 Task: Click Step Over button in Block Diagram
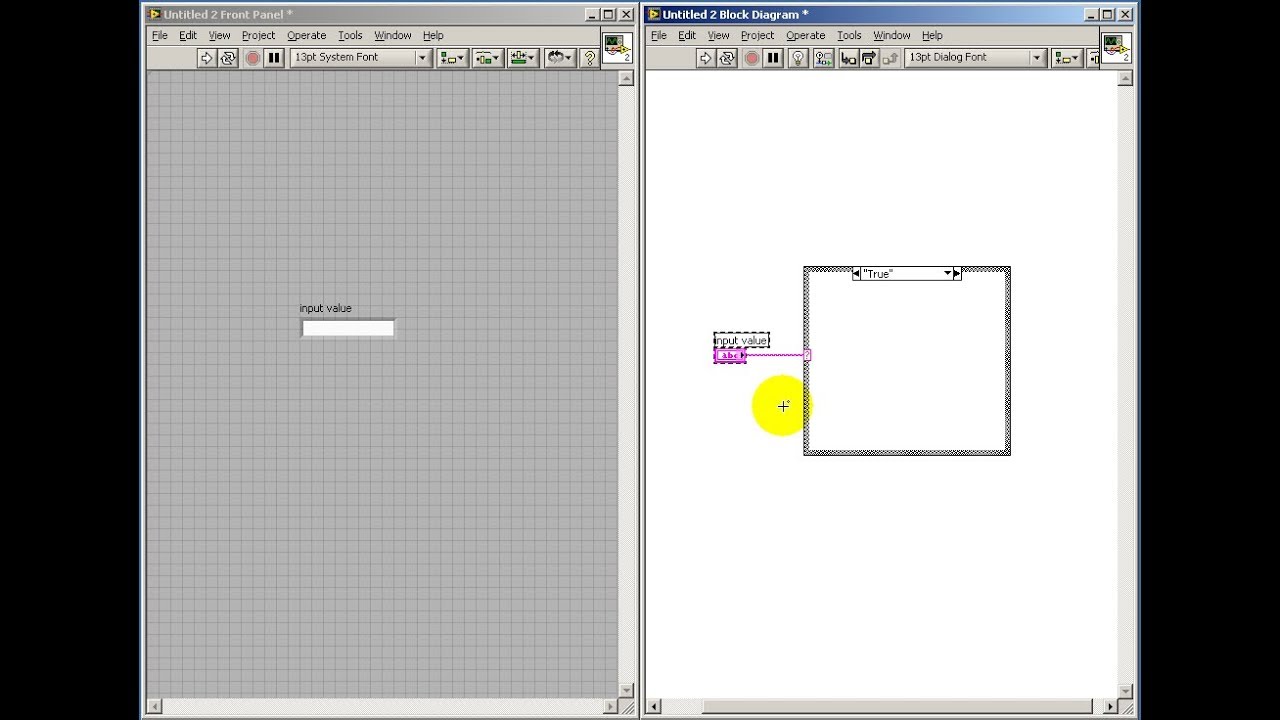click(868, 58)
